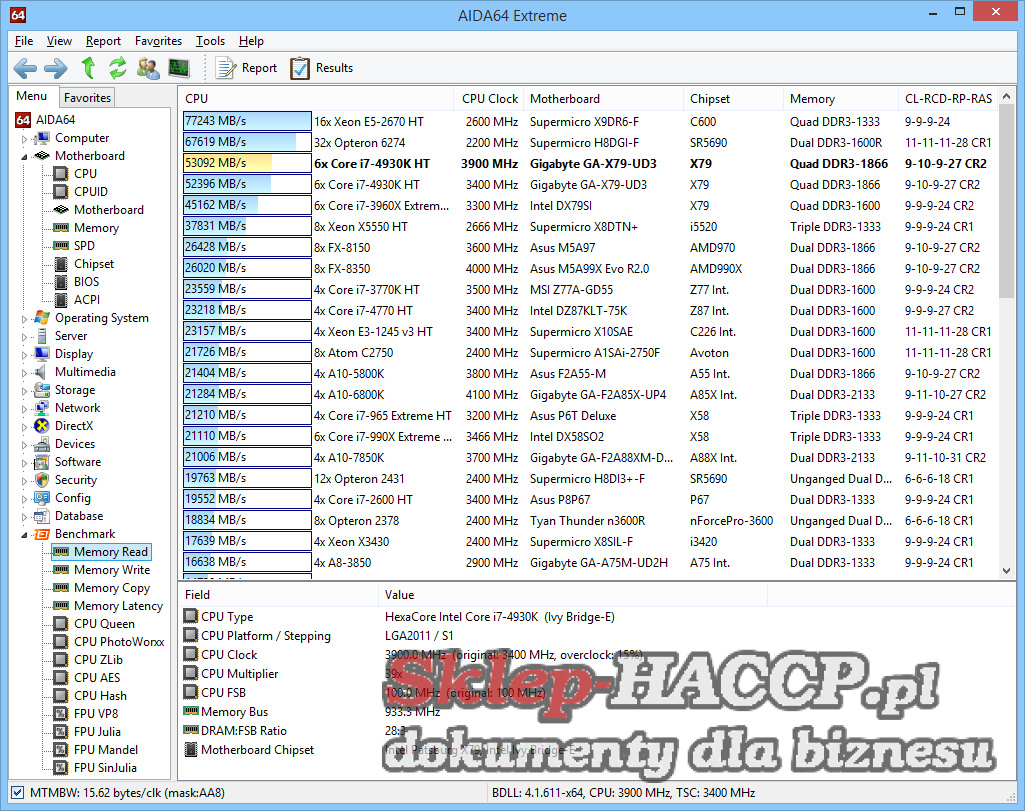Viewport: 1025px width, 811px height.
Task: Collapse the Motherboard tree node
Action: click(x=24, y=156)
